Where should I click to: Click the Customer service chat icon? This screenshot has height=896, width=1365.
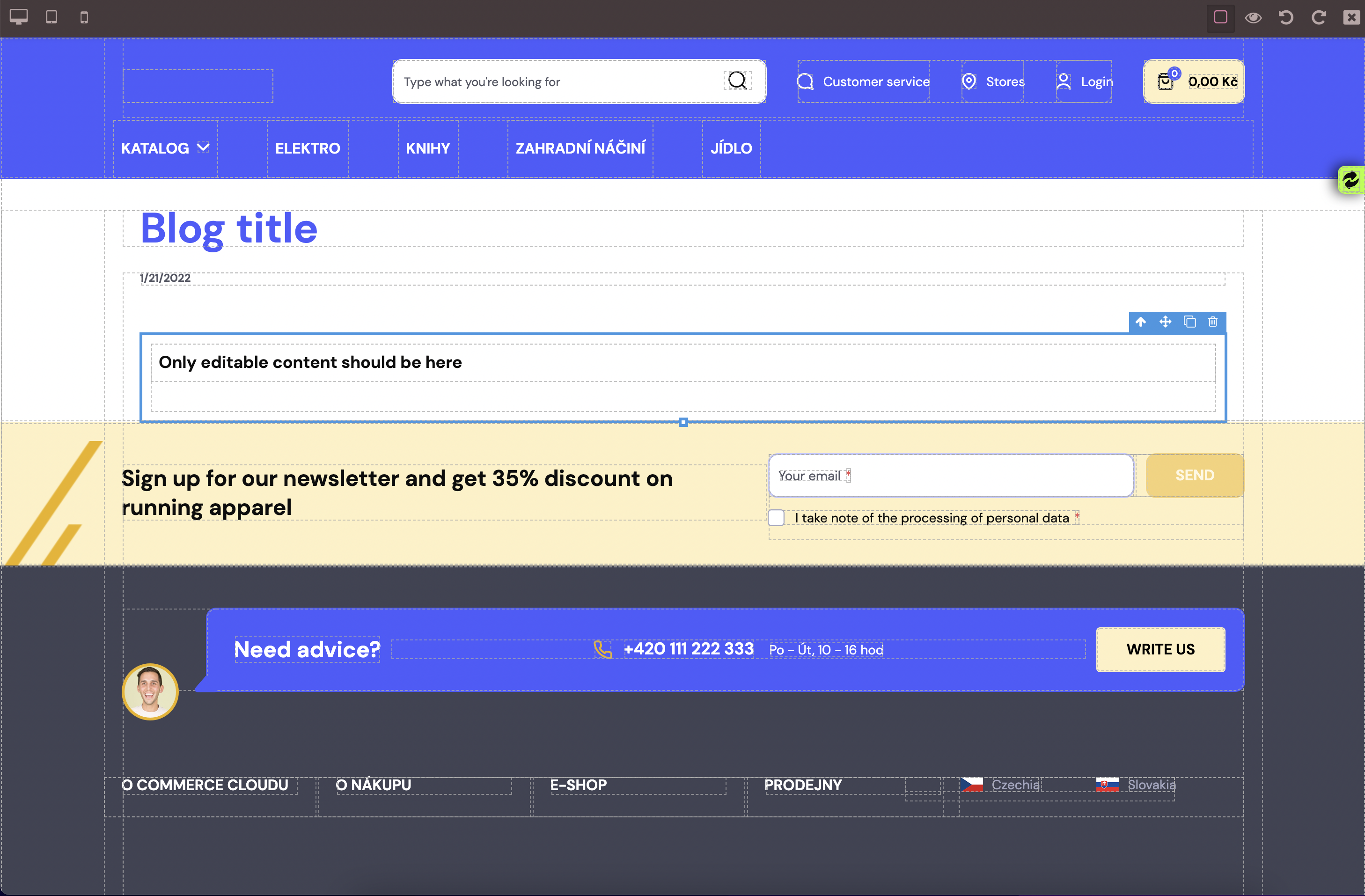tap(805, 81)
